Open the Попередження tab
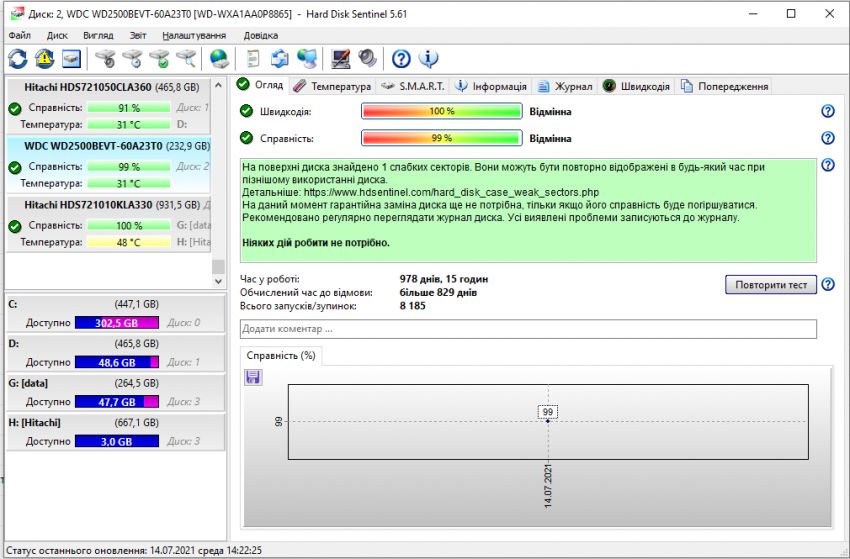 tap(725, 86)
